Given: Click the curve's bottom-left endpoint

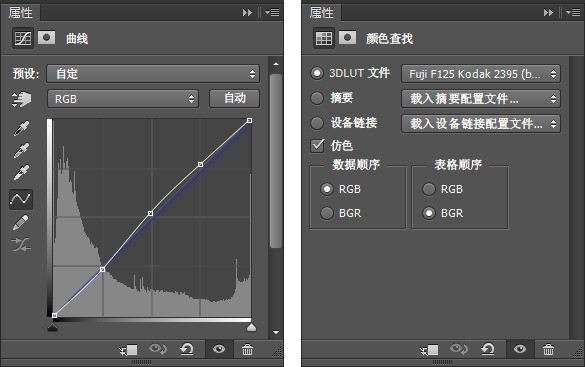Looking at the screenshot, I should point(54,316).
